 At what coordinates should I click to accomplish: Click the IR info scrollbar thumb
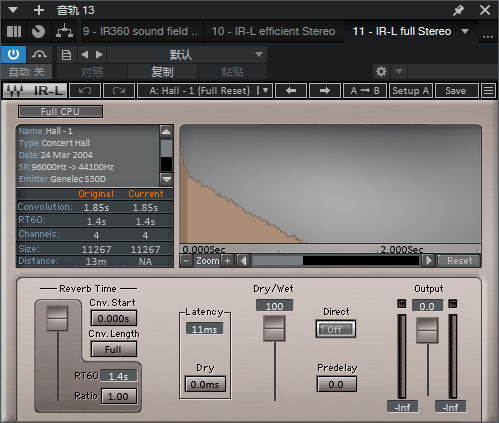coord(166,148)
